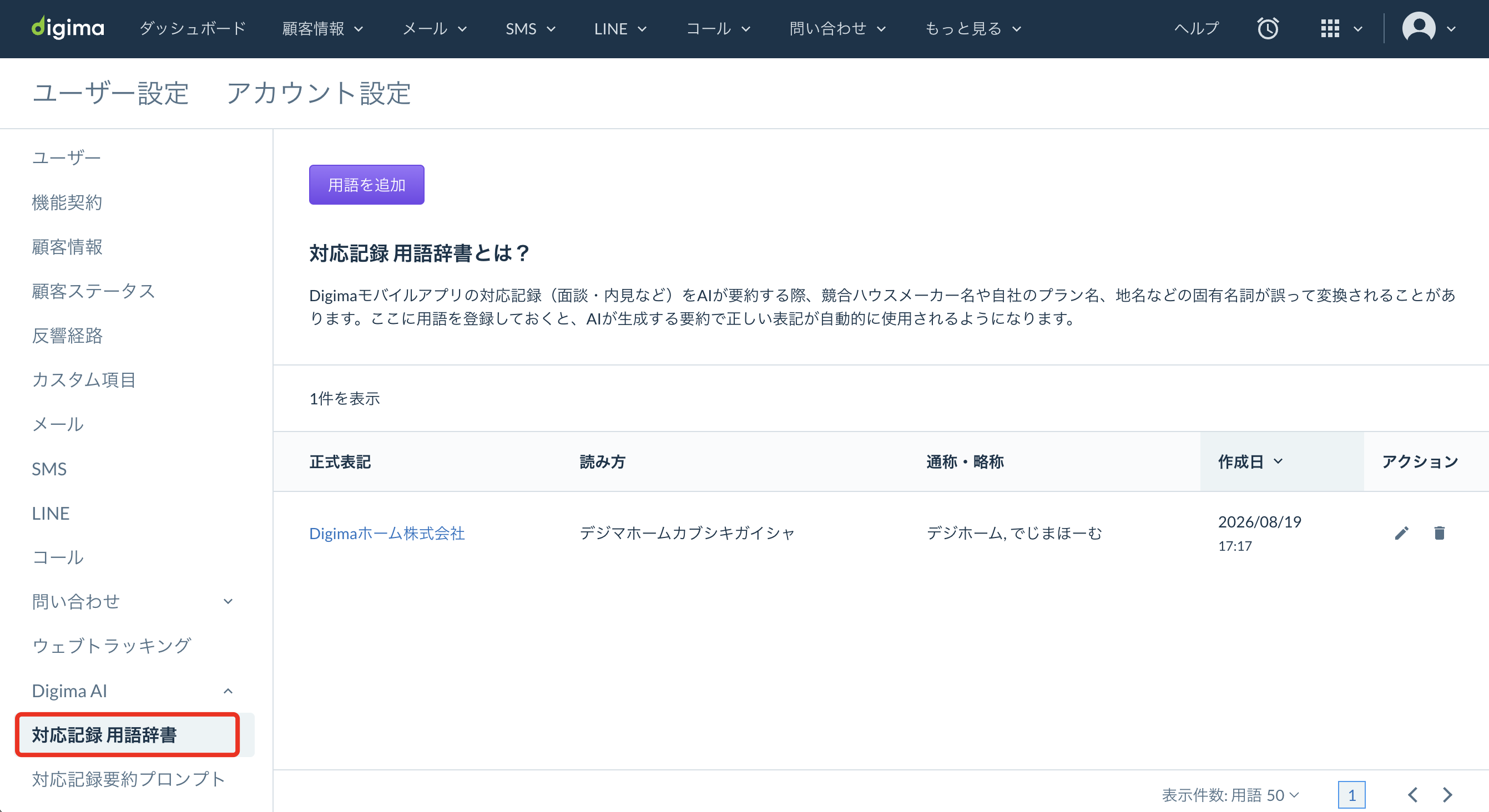Go to next page arrow
Screen dimensions: 1489x812
point(1447,795)
